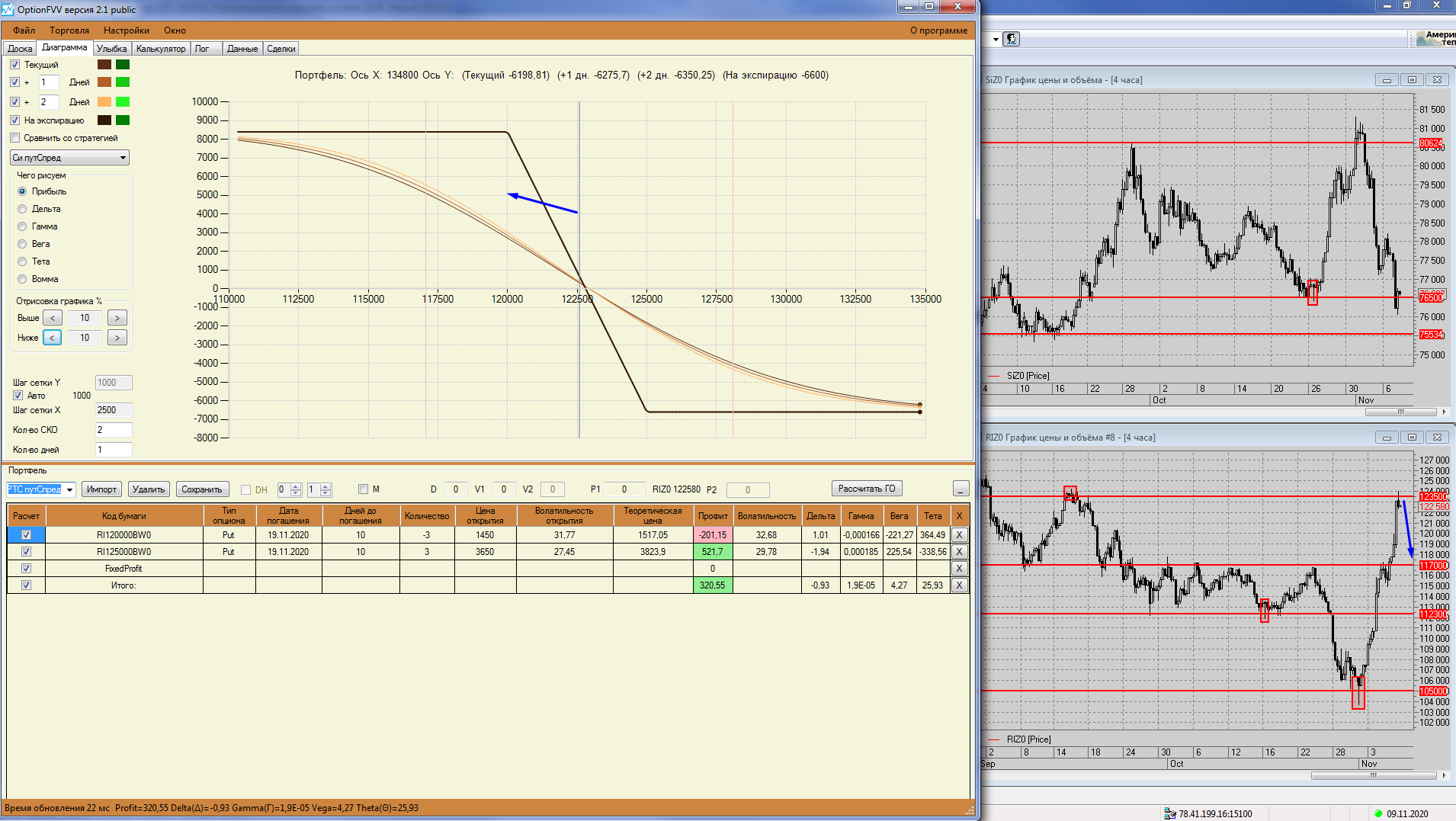Enable the M checkbox
The image size is (1456, 821).
pyautogui.click(x=363, y=489)
